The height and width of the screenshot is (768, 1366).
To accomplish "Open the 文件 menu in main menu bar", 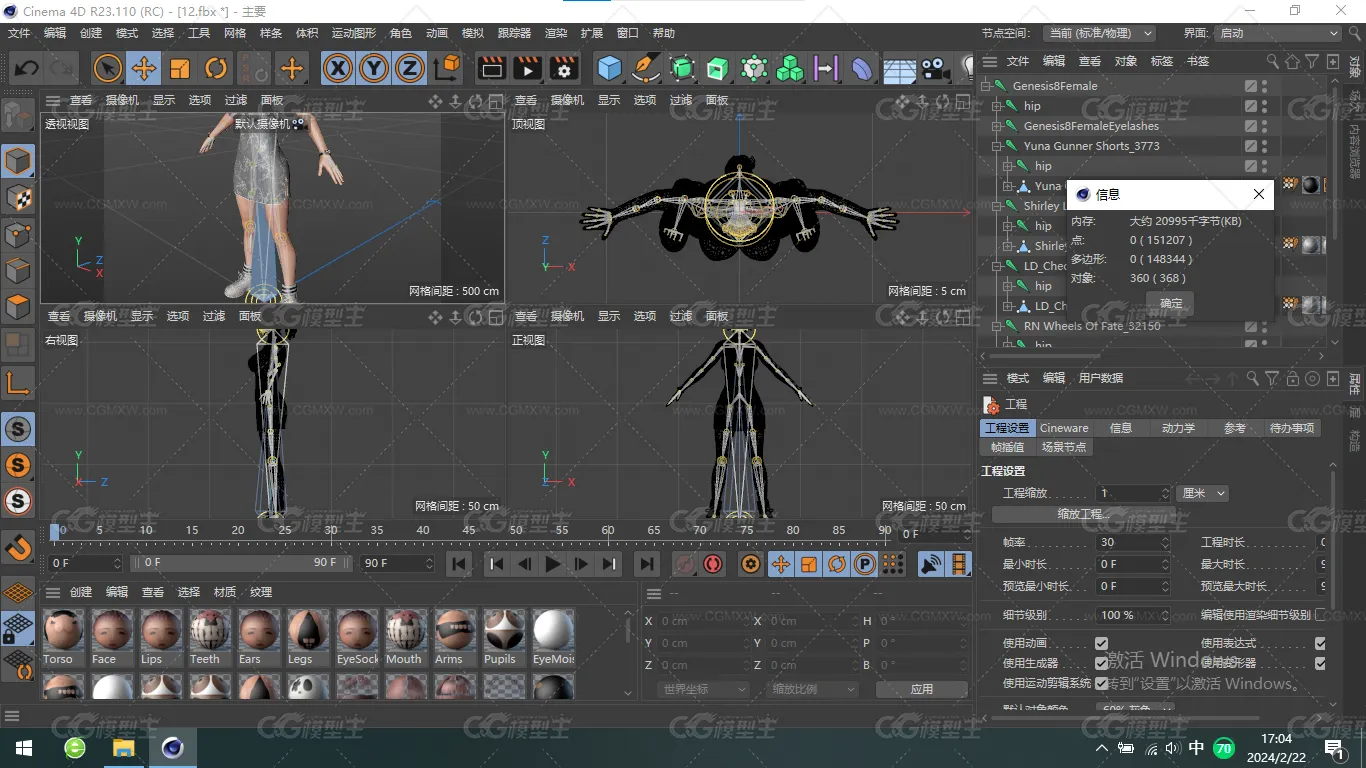I will pos(19,33).
